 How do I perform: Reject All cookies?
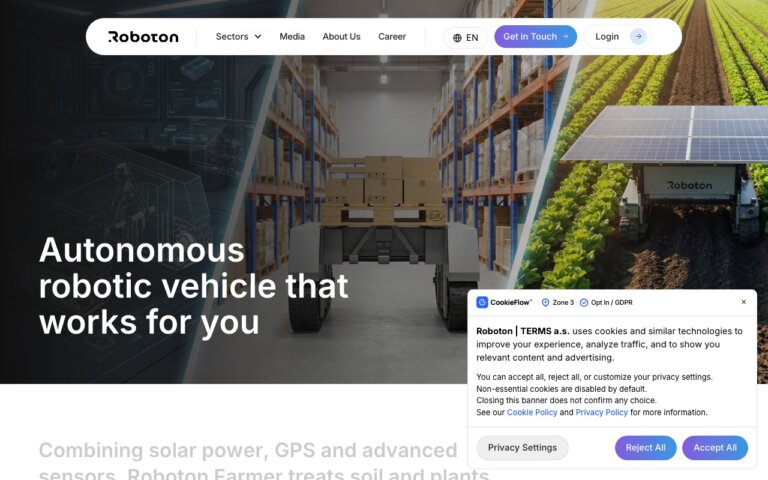click(646, 448)
